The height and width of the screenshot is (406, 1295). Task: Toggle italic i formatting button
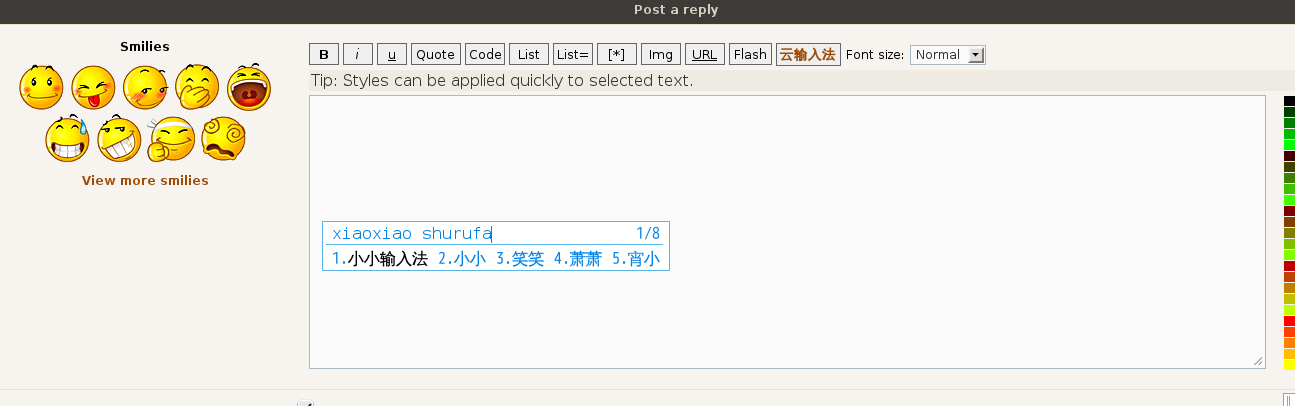[x=358, y=55]
